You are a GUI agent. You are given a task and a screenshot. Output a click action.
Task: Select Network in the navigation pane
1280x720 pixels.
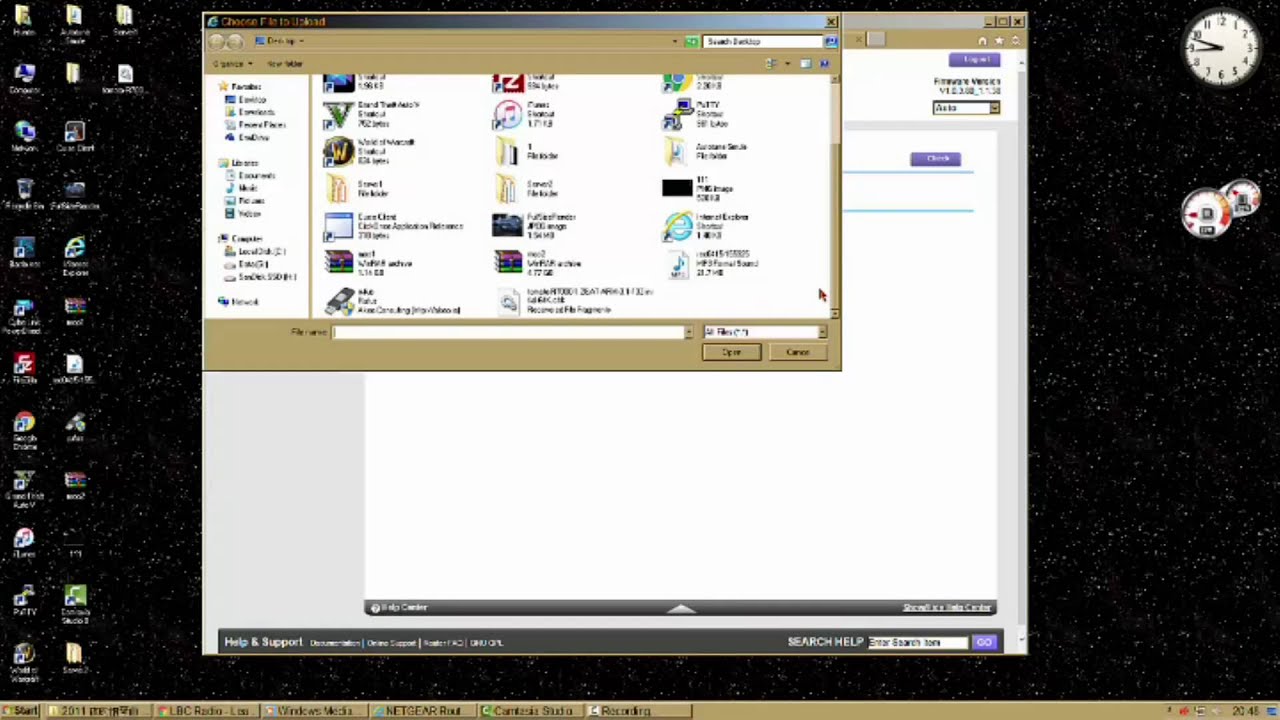[239, 301]
